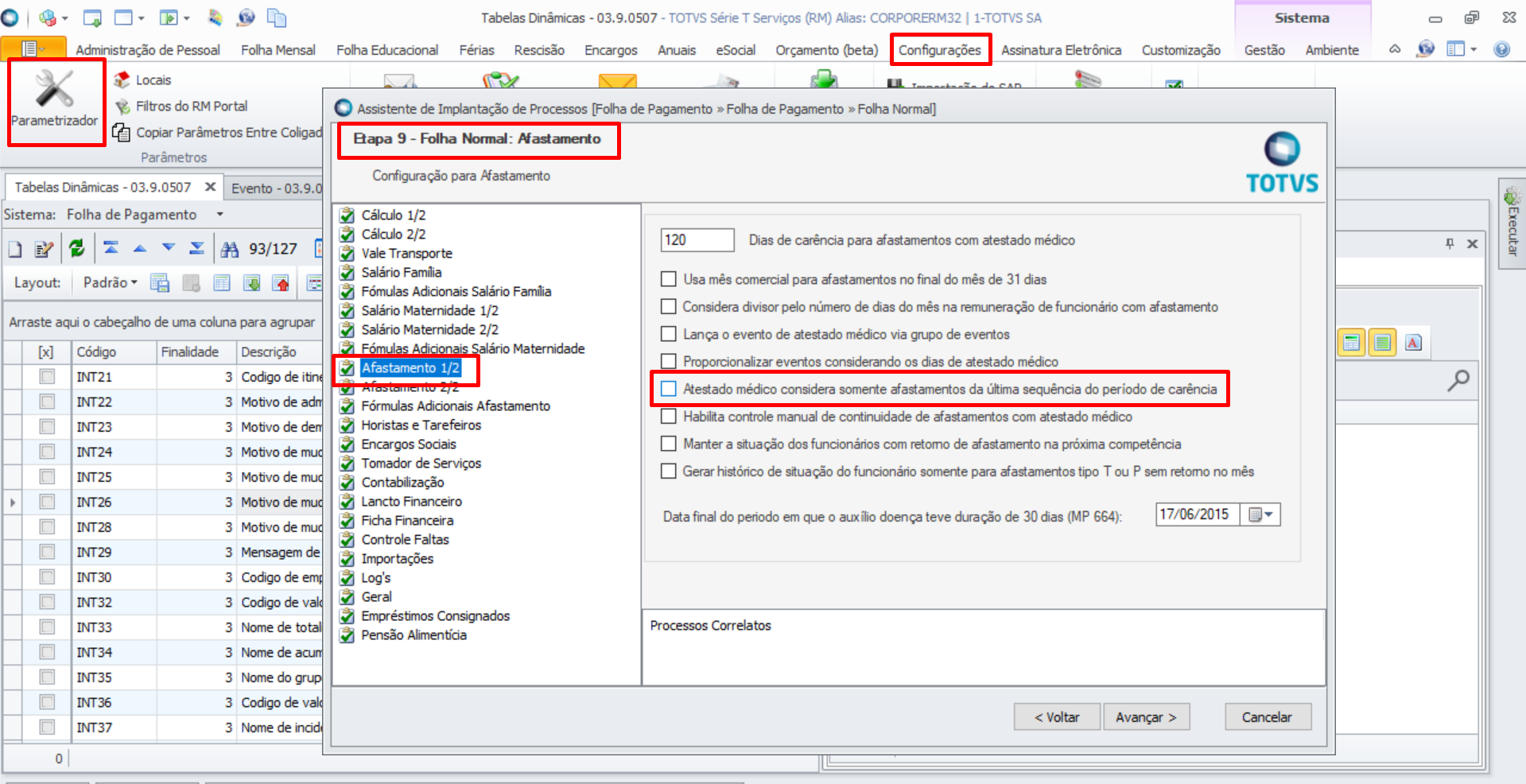Go to the next record
This screenshot has height=784, width=1526.
tap(169, 248)
